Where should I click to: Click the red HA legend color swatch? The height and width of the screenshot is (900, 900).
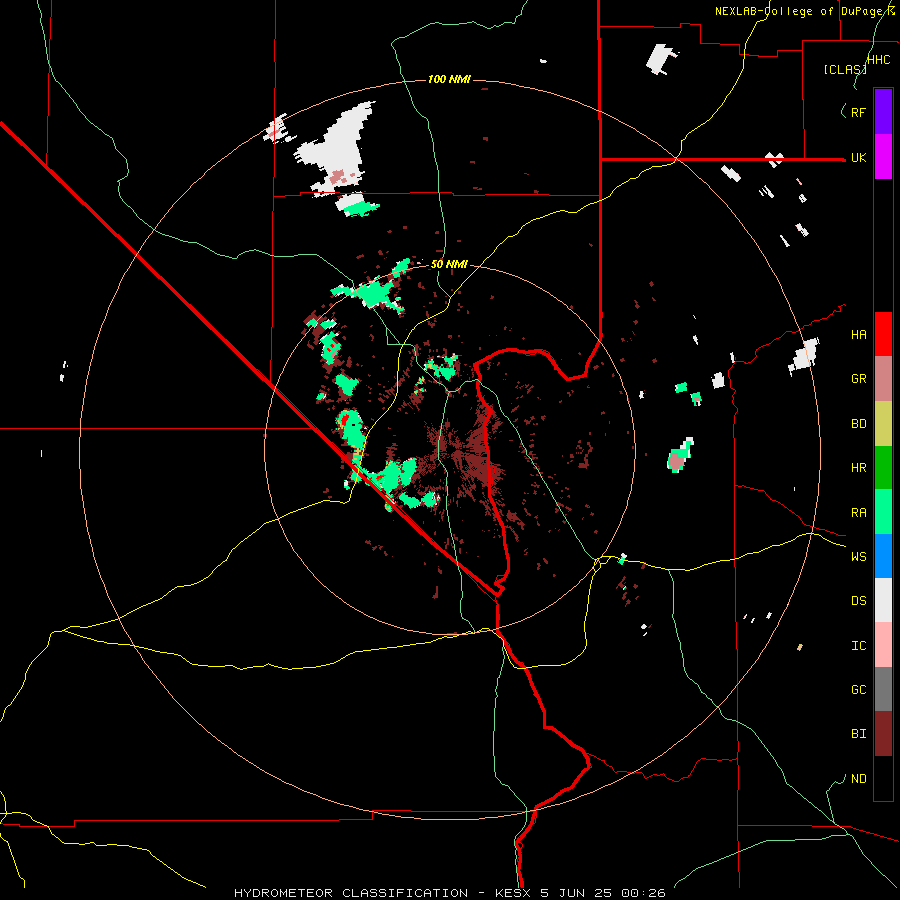tap(883, 334)
